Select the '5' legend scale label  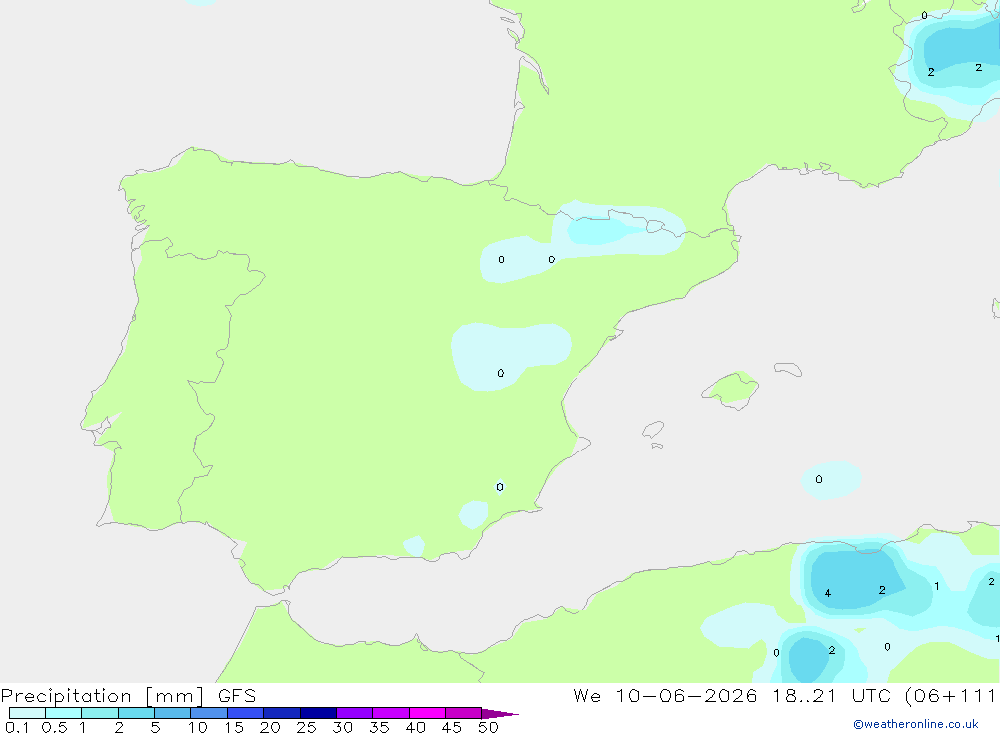155,727
